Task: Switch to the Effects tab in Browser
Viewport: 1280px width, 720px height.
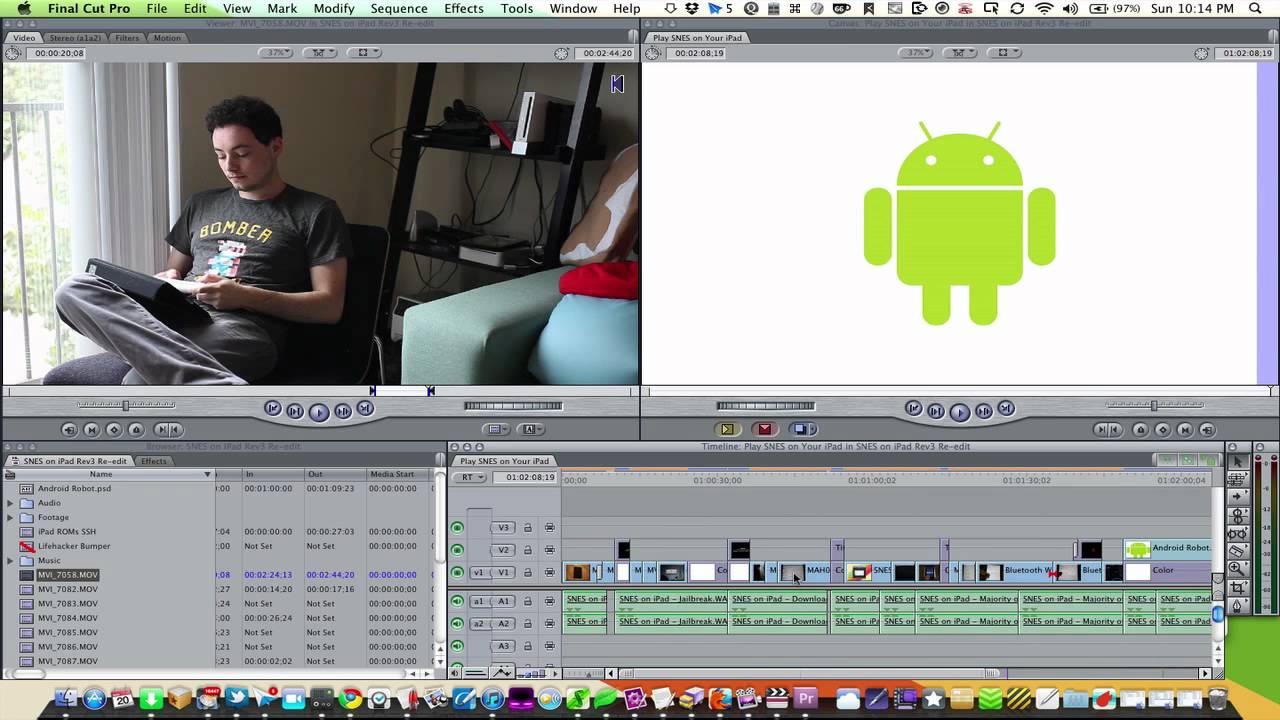Action: (154, 461)
